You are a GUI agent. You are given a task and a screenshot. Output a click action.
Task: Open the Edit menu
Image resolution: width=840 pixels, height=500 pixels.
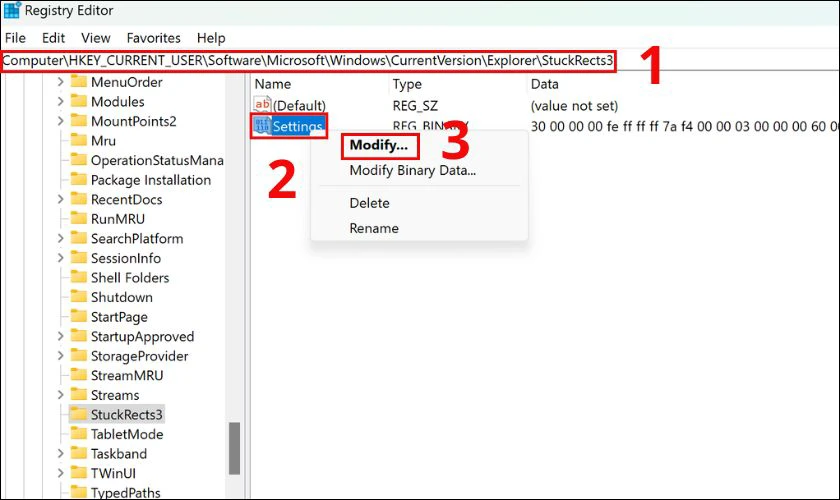(54, 38)
